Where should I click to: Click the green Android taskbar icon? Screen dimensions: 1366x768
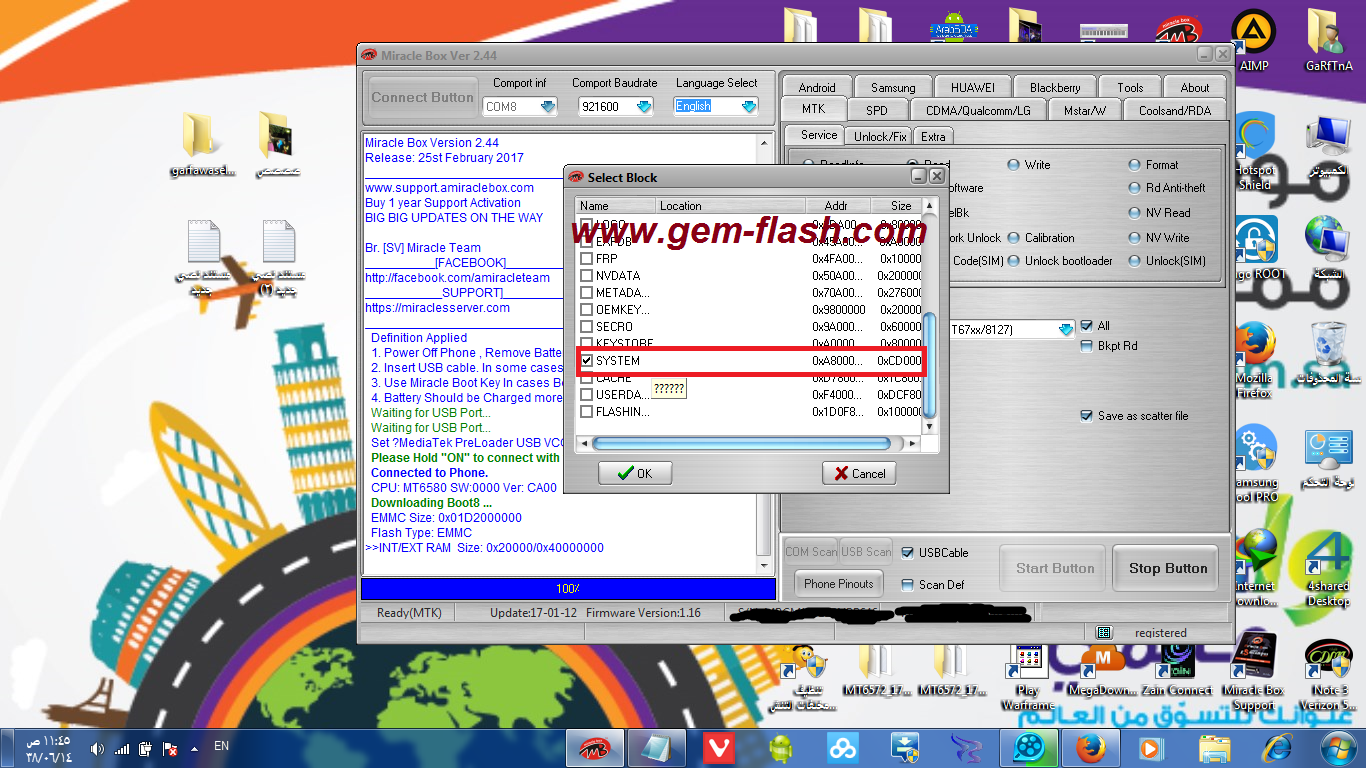click(x=780, y=747)
